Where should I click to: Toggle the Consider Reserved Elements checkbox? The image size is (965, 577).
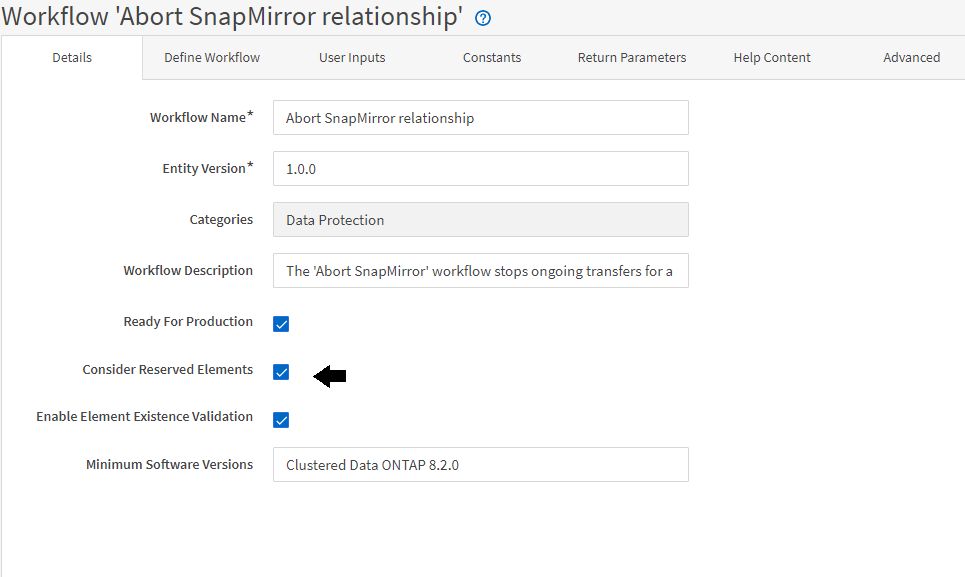coord(281,372)
